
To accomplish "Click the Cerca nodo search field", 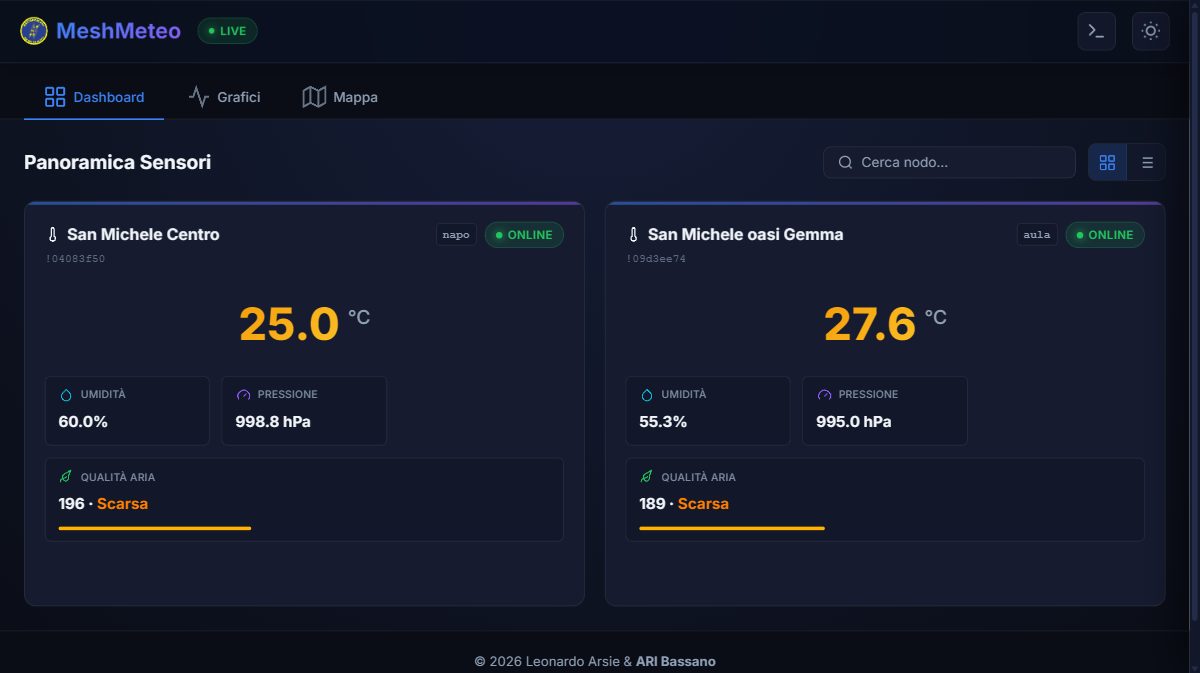I will 949,162.
